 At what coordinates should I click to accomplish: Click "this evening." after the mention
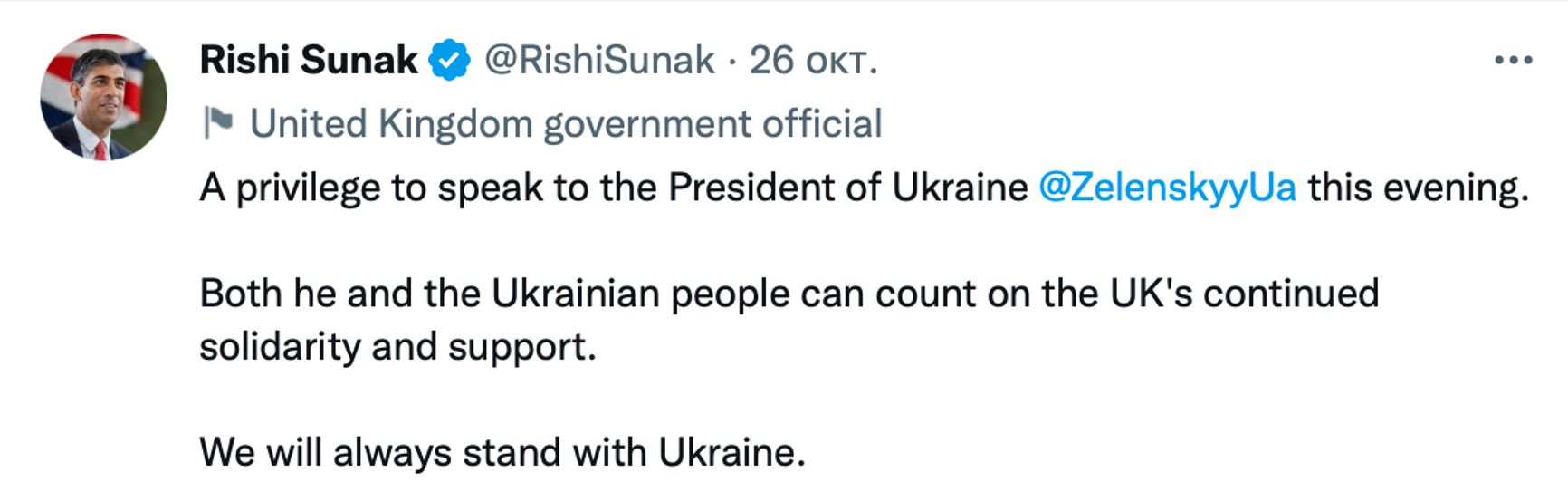coord(1418,188)
